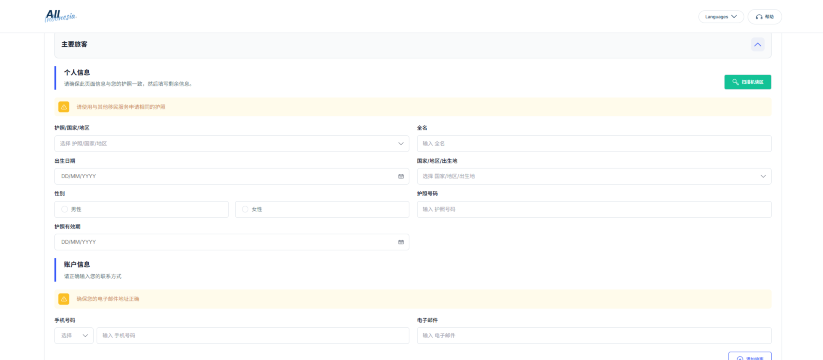Collapse the 主要旅客 section with chevron
This screenshot has height=360, width=823.
[757, 45]
